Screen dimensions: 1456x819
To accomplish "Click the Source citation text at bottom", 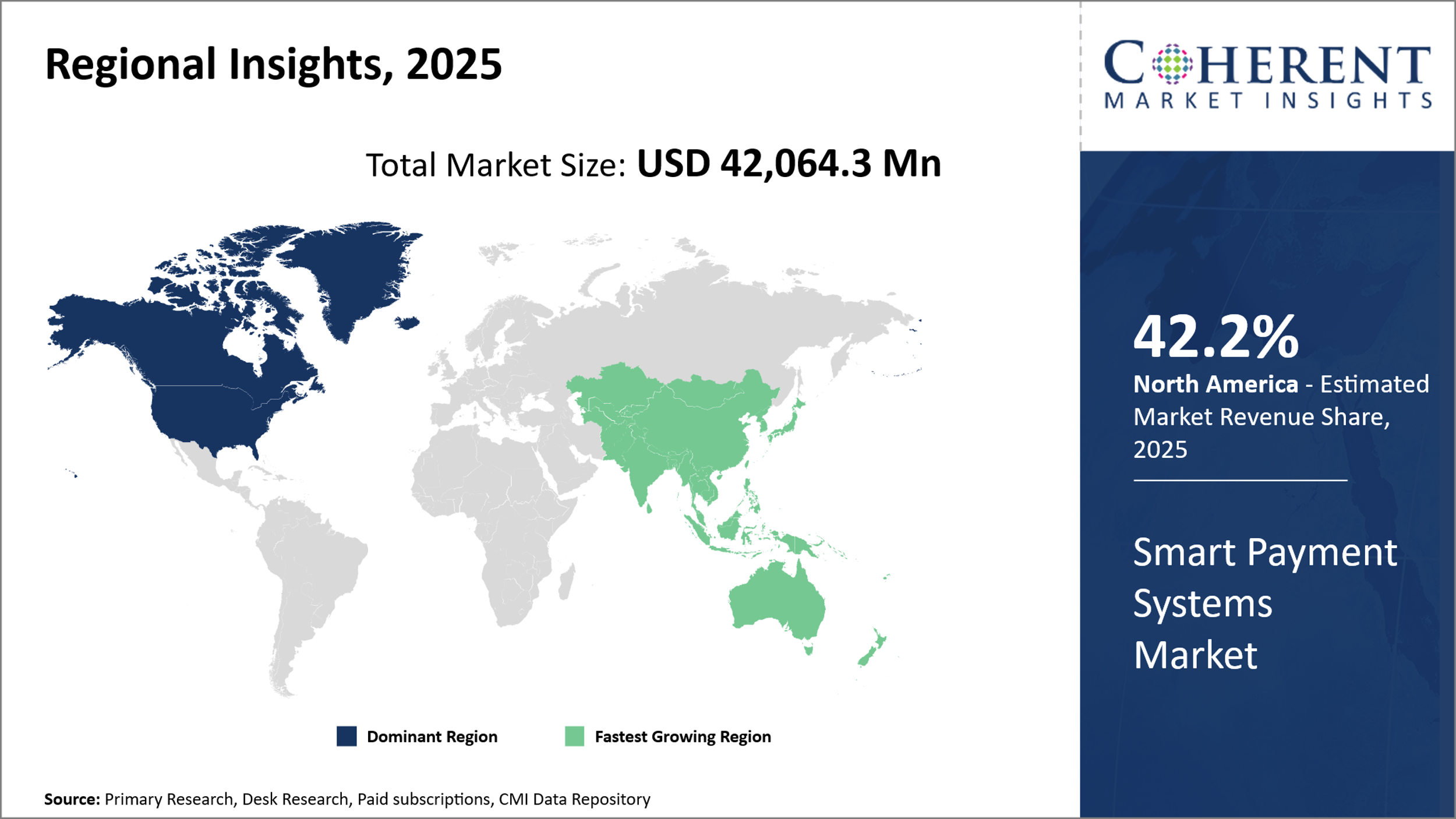I will coord(347,799).
